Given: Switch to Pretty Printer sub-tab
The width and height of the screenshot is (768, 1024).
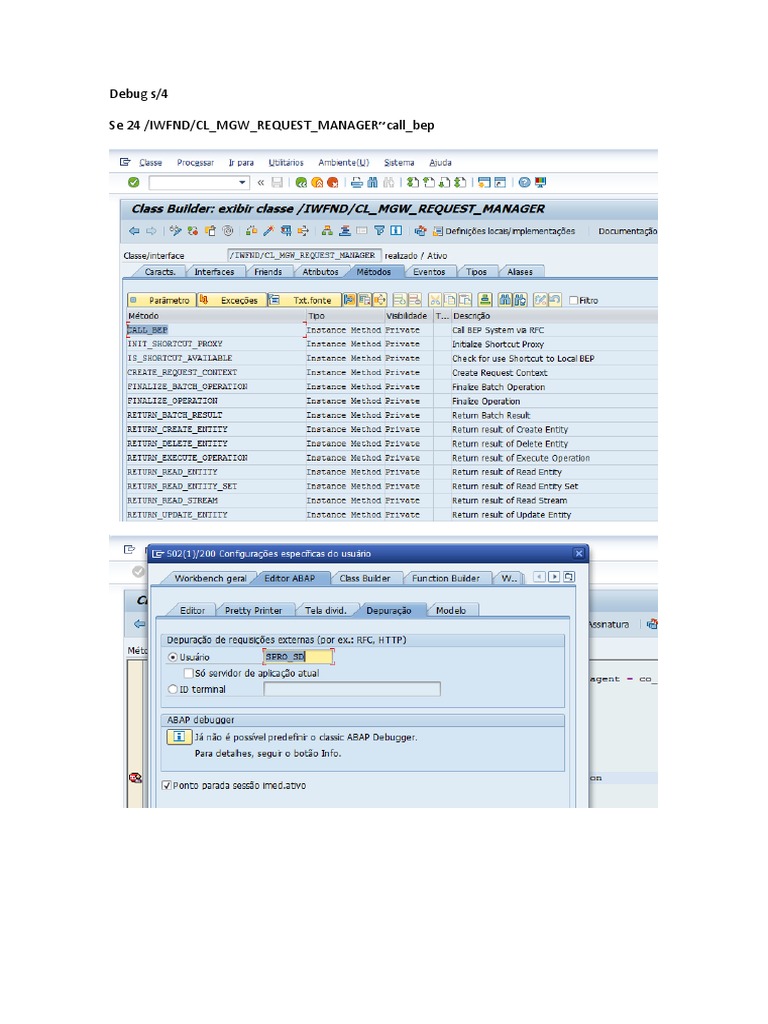Looking at the screenshot, I should tap(253, 611).
